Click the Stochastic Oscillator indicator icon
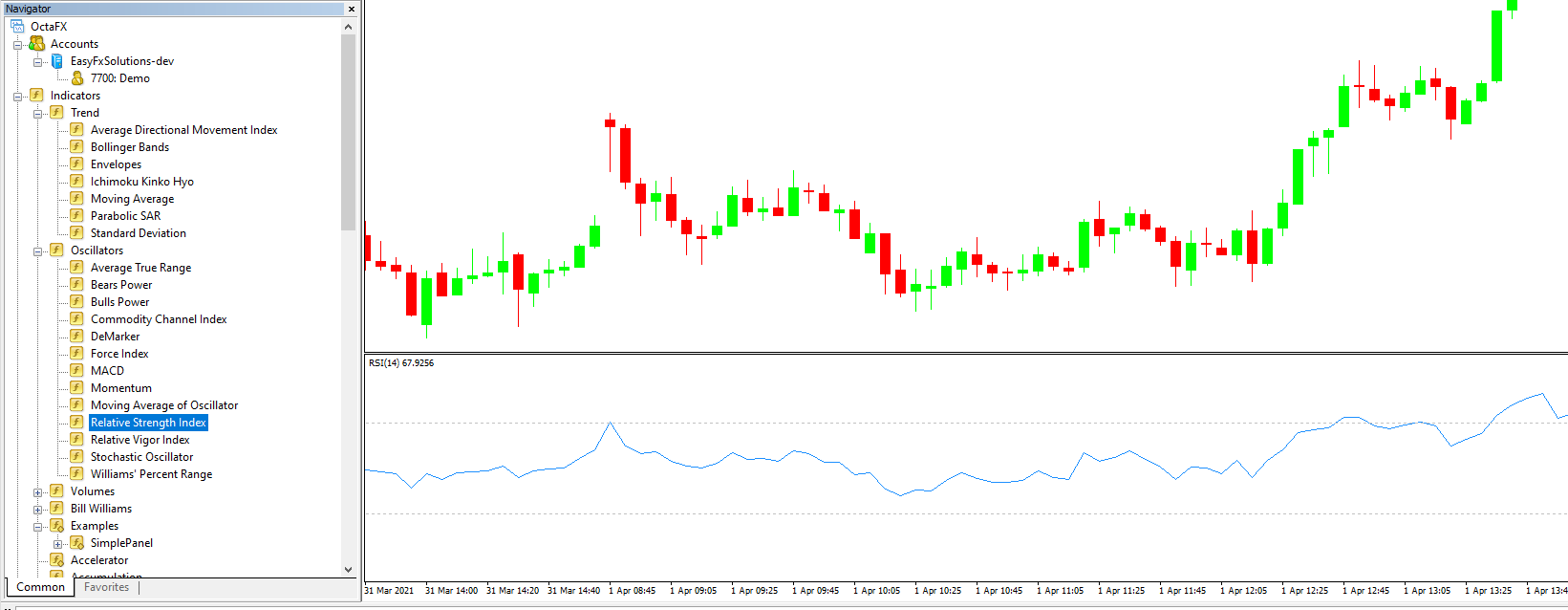Screen dimensions: 1568x610 pyautogui.click(x=76, y=457)
